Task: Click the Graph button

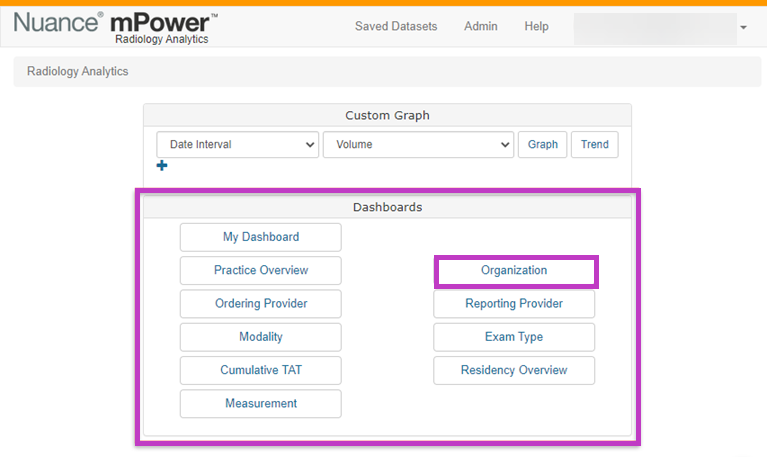Action: tap(542, 144)
